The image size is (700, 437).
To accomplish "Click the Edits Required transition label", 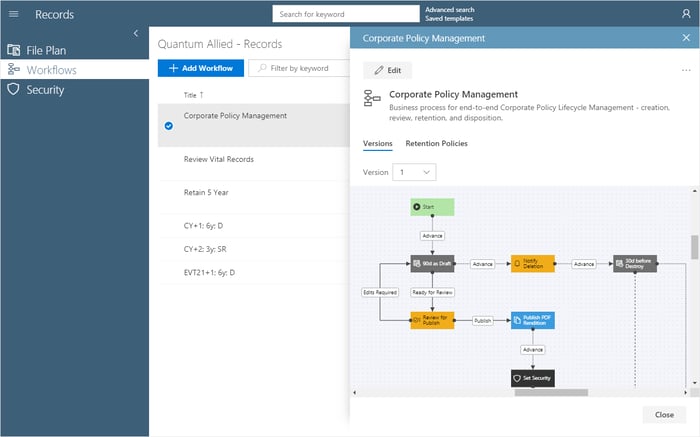I will pyautogui.click(x=380, y=292).
